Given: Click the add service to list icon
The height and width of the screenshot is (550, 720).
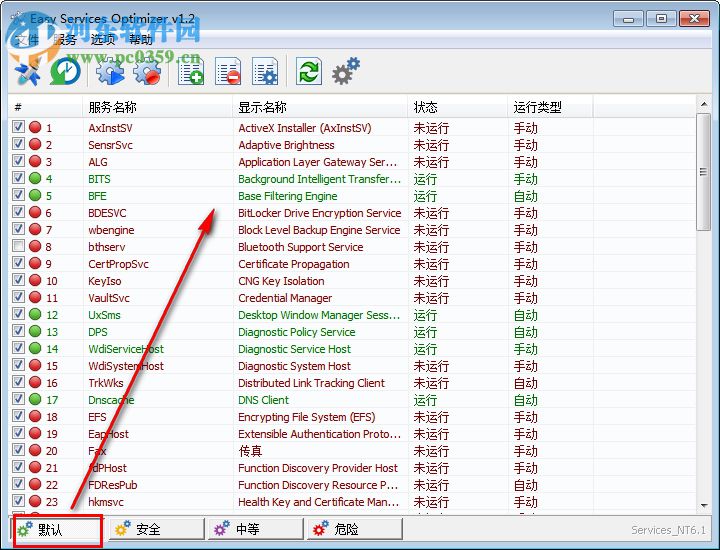Looking at the screenshot, I should (191, 72).
